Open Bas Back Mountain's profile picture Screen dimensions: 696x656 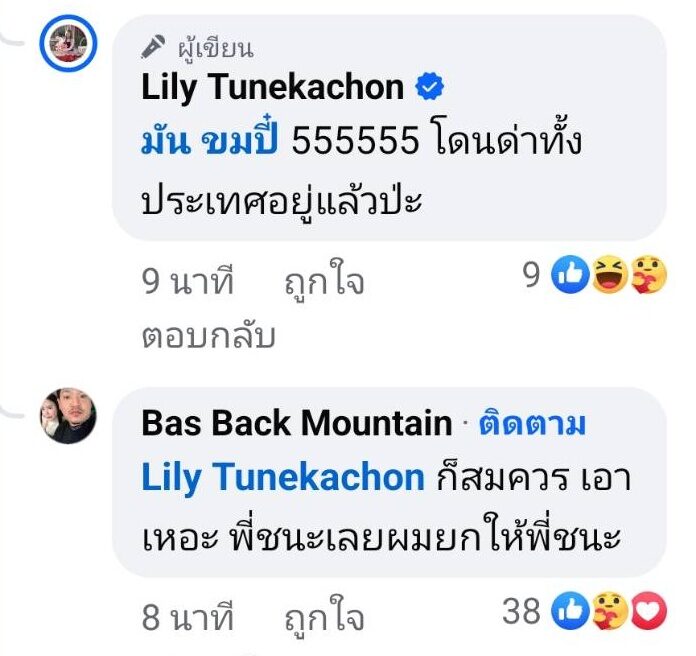point(68,415)
